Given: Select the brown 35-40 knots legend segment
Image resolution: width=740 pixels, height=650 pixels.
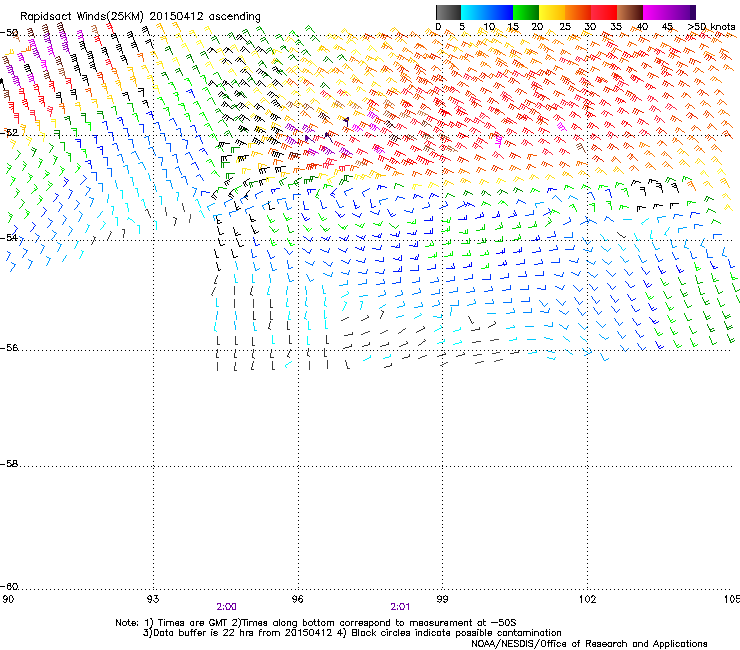Looking at the screenshot, I should tap(630, 12).
